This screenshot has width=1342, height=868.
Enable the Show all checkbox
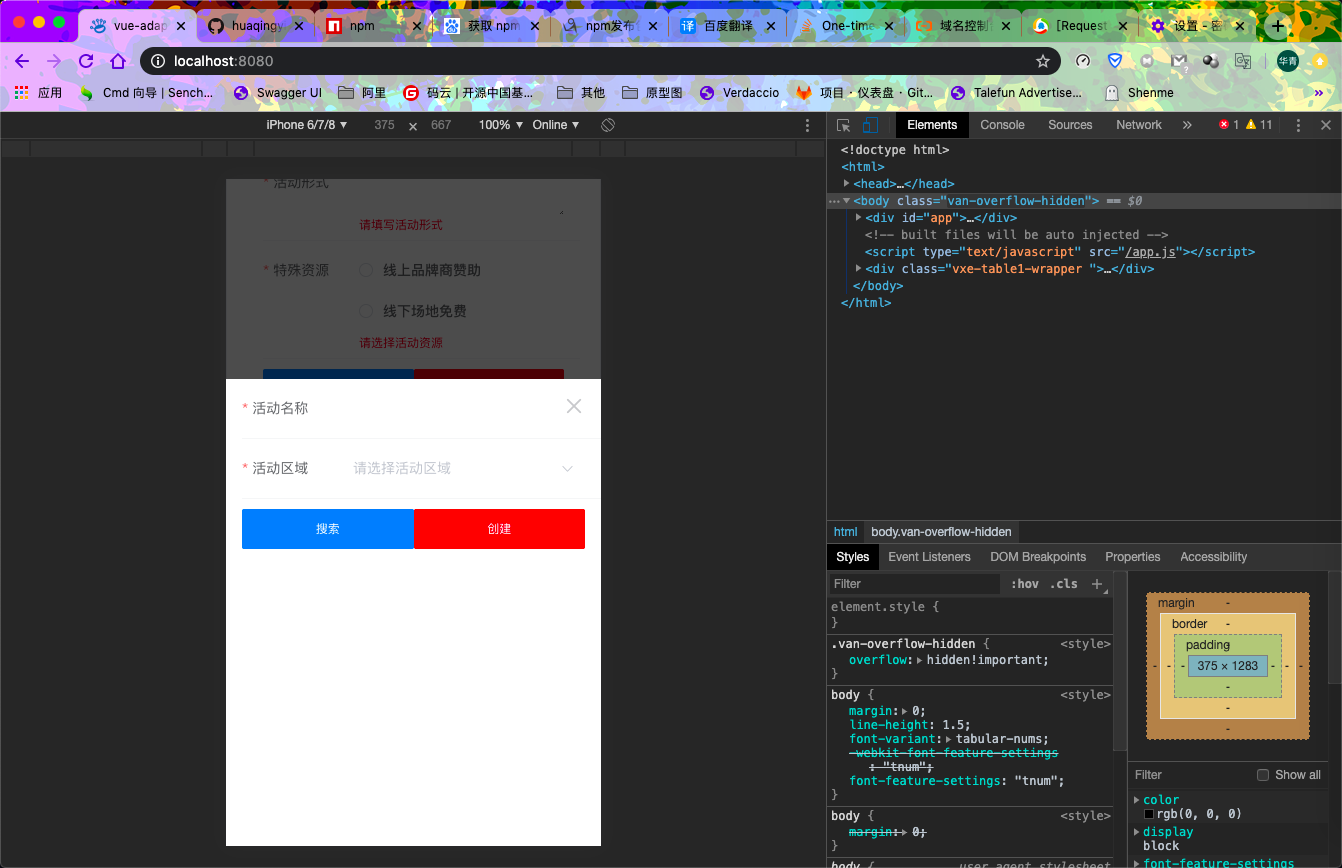(x=1263, y=775)
